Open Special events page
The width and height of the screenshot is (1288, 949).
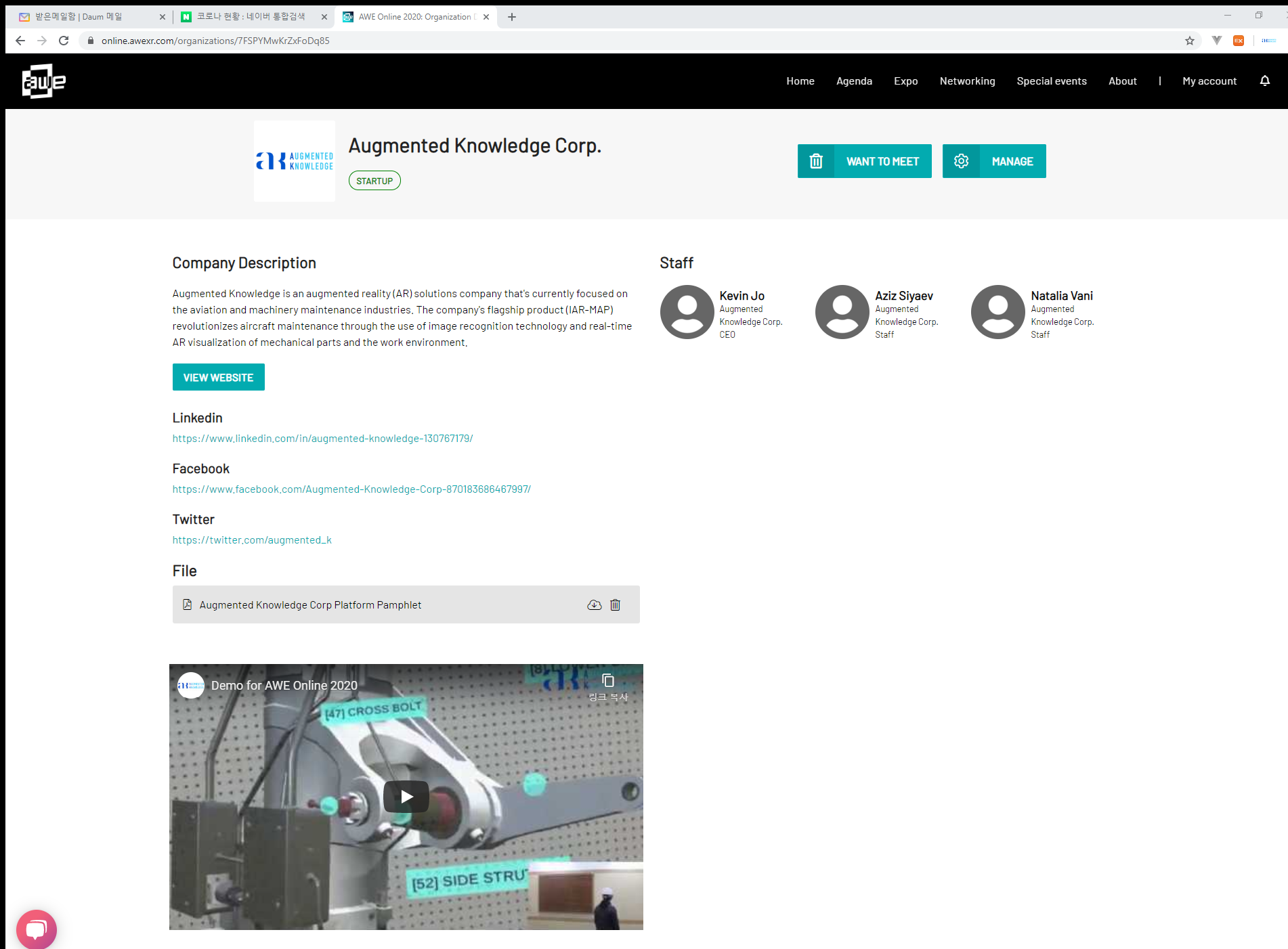(1052, 81)
